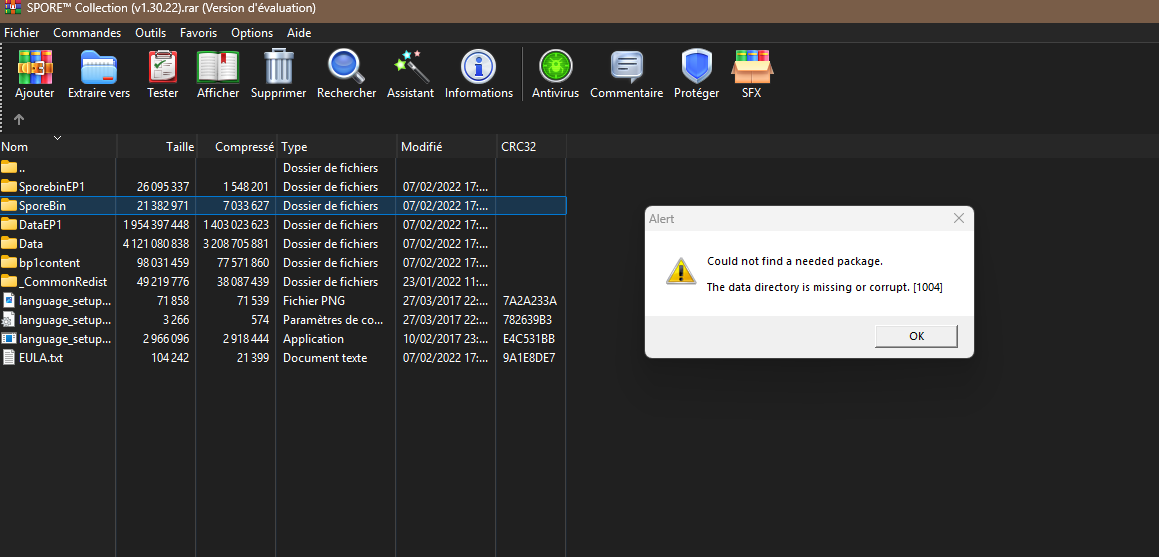This screenshot has height=557, width=1159.
Task: Launch the Assistant wand icon
Action: 410,66
